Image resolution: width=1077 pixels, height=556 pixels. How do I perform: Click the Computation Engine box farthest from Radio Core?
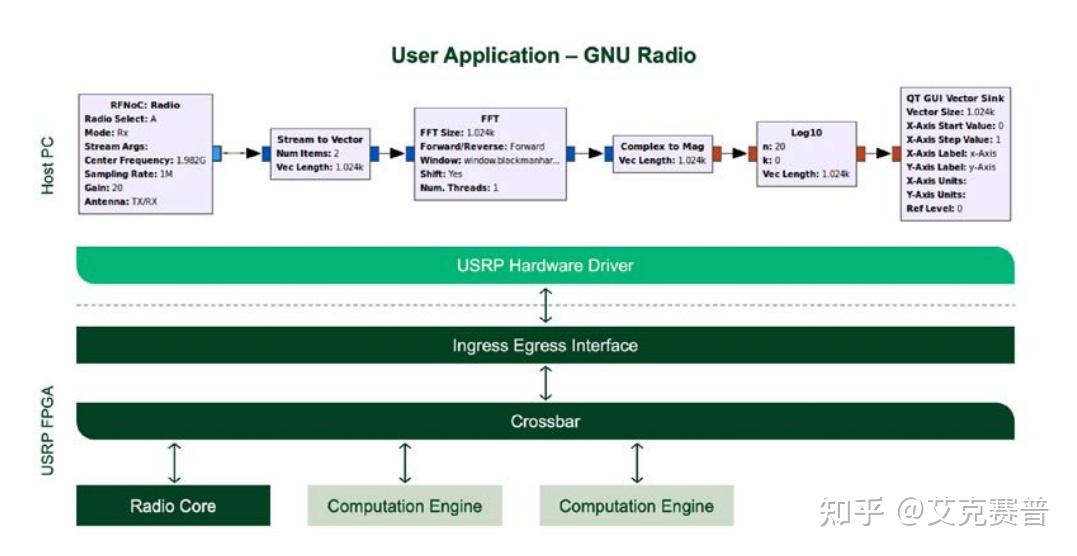[637, 506]
